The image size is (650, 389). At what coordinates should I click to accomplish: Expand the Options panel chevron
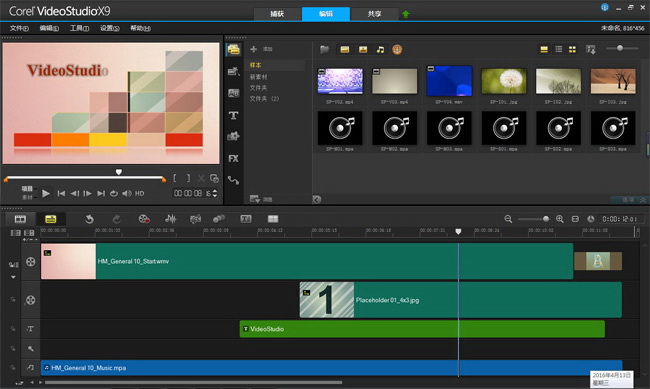pos(643,199)
